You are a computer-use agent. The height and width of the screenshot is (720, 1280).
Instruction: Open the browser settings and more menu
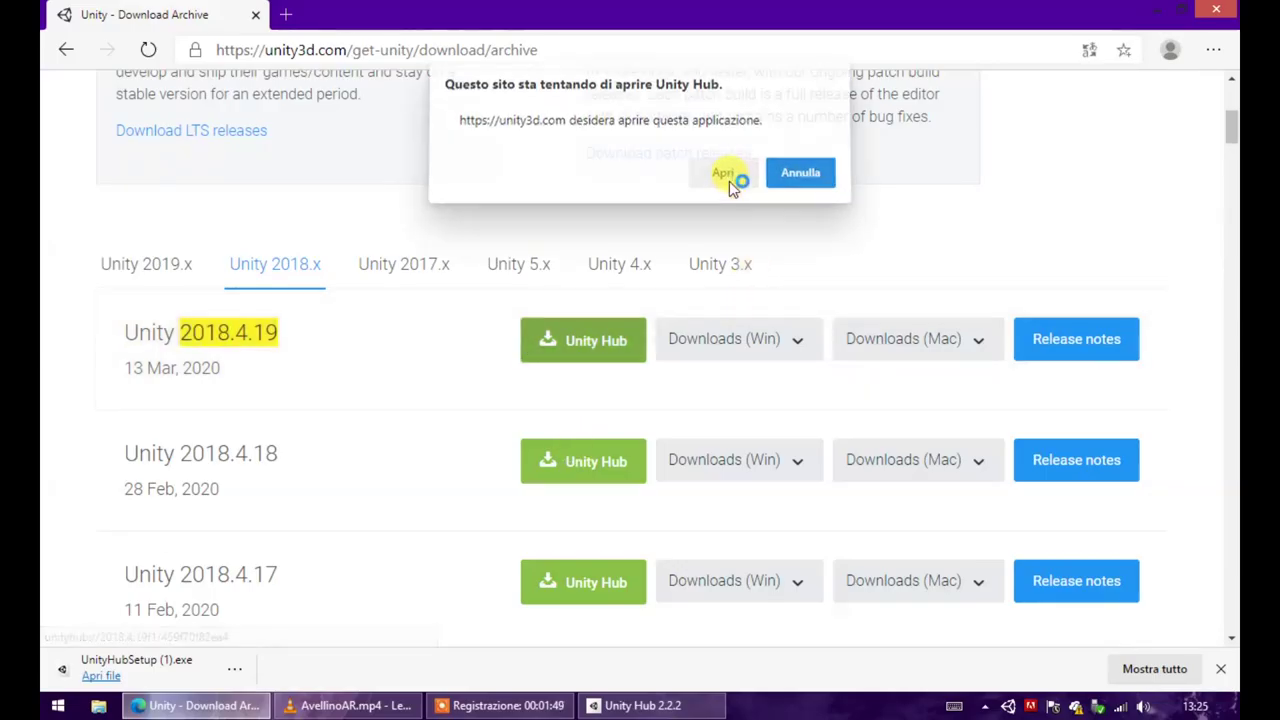coord(1213,50)
